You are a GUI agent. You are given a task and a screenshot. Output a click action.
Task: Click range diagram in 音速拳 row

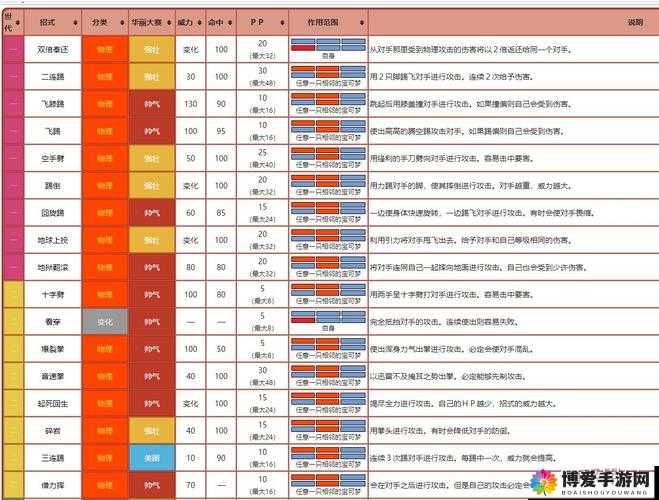328,372
